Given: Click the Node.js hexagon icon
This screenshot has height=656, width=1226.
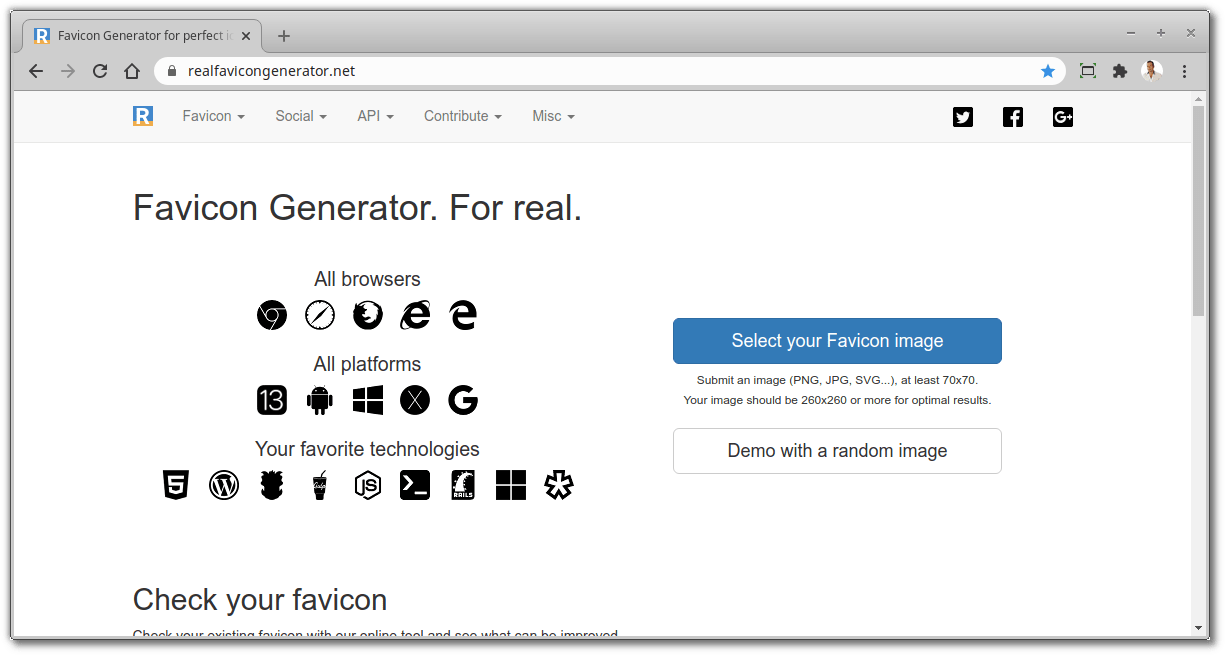Looking at the screenshot, I should click(368, 485).
